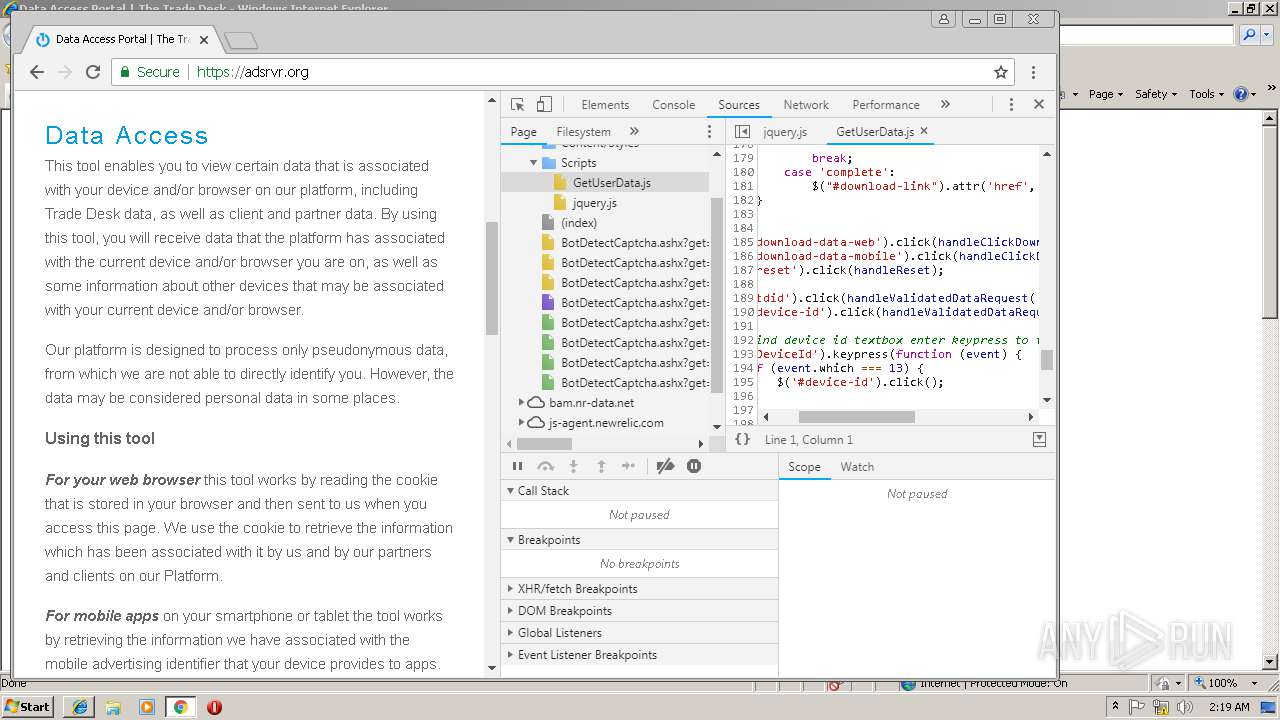Open Internet Explorer Tools menu
1280x720 pixels.
tap(1206, 93)
